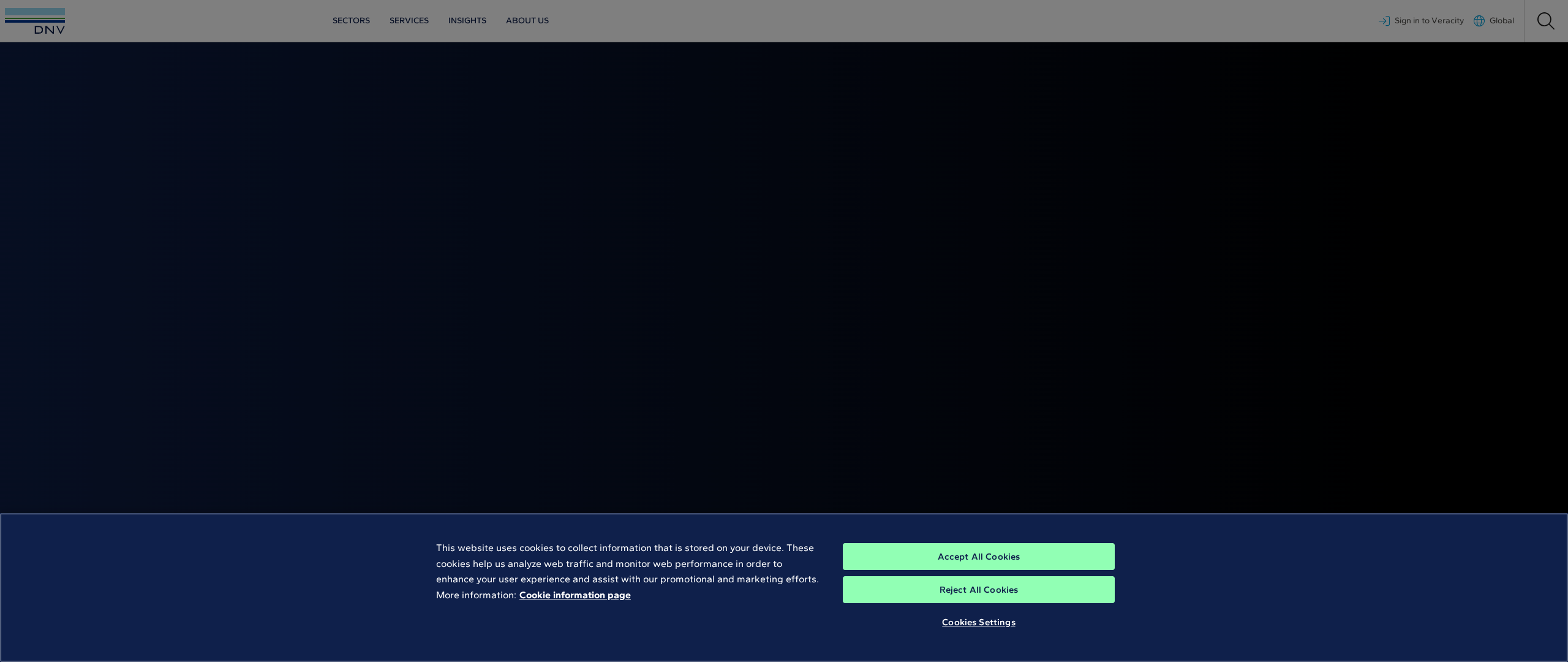Follow the Cookie information page link
This screenshot has height=662, width=1568.
(x=575, y=595)
